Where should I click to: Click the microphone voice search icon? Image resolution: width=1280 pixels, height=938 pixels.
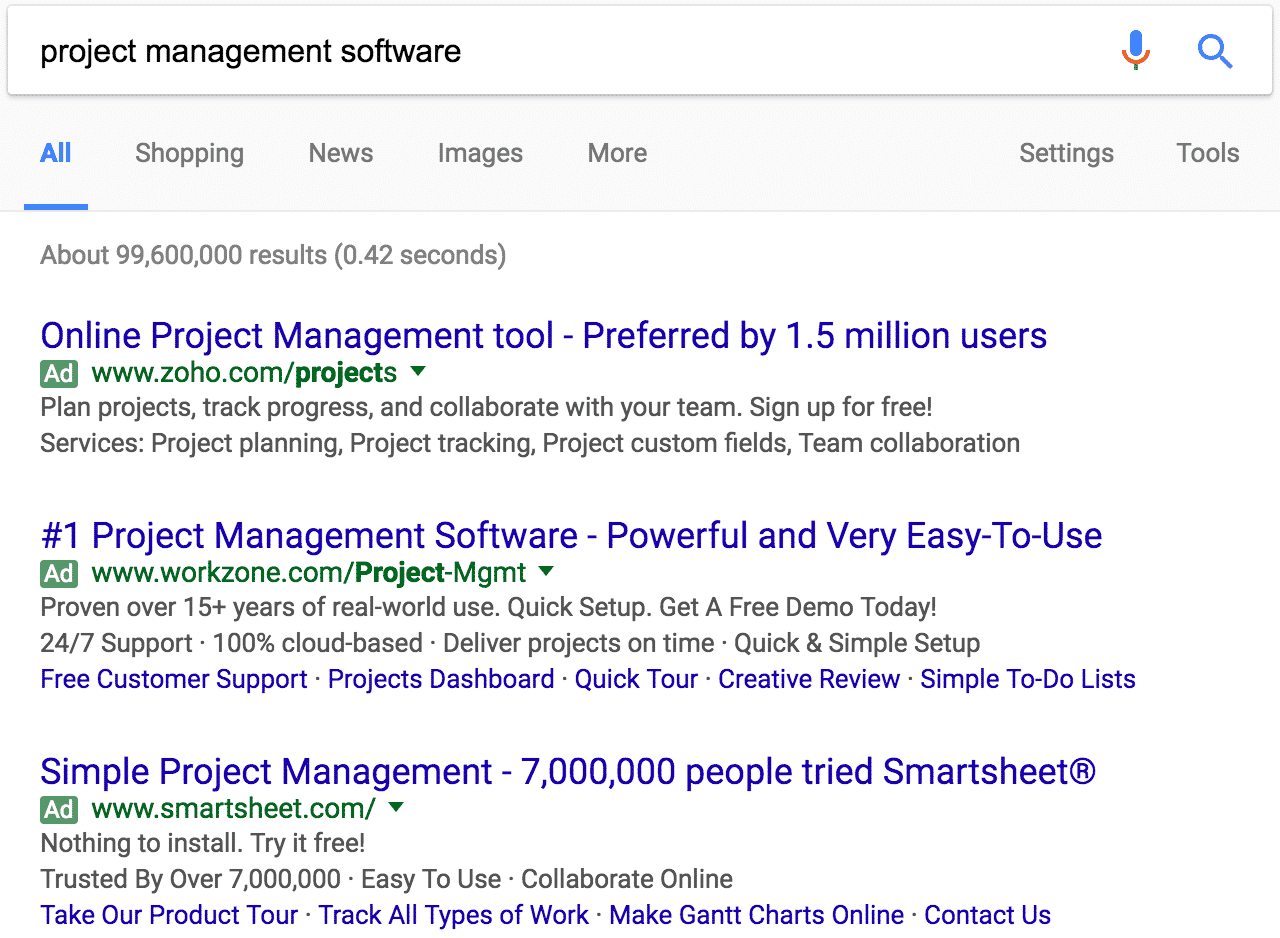click(x=1135, y=50)
